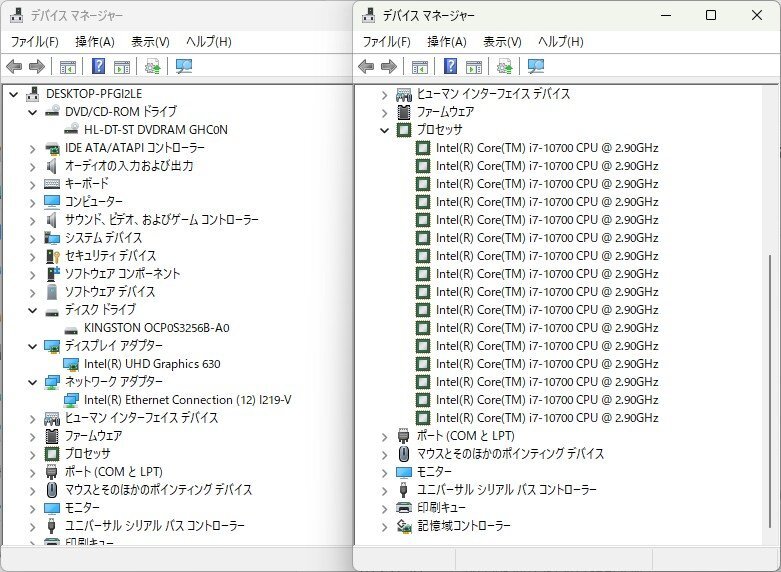781x572 pixels.
Task: Toggle console tree icon in left window toolbar
Action: [x=68, y=67]
